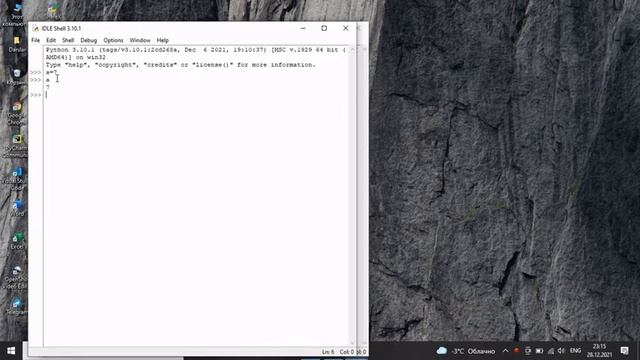640x360 pixels.
Task: Open the clock showing 23:15
Action: pos(600,351)
